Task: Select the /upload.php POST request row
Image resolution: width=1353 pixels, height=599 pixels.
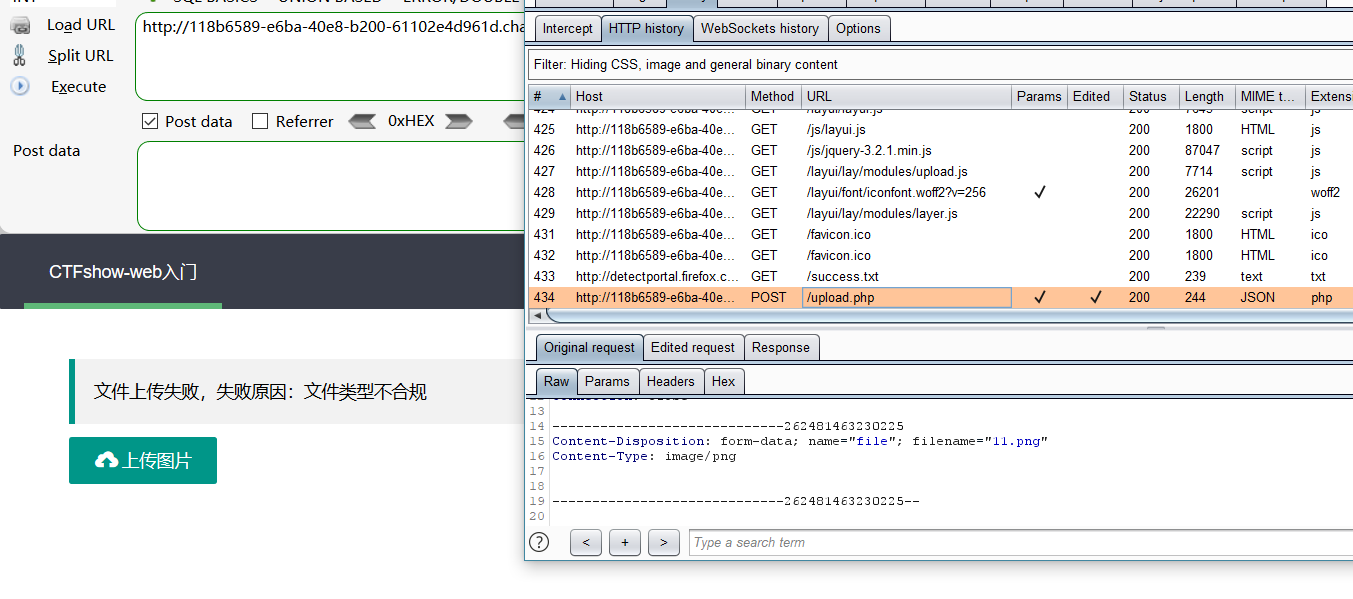Action: (940, 297)
